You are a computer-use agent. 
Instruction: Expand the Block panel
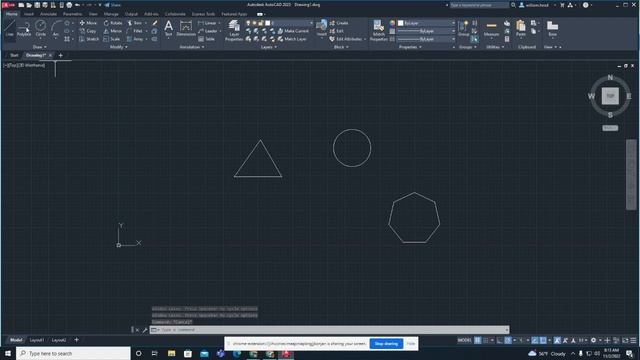(x=341, y=47)
